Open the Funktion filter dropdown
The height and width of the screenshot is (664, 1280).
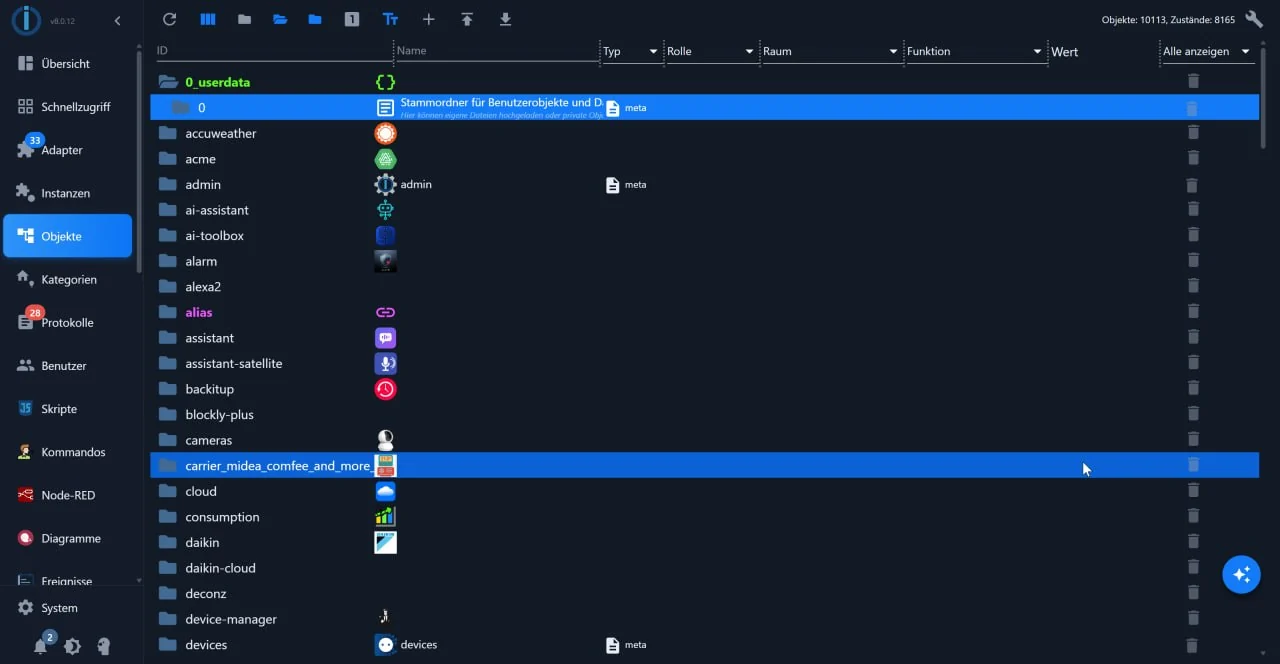click(x=974, y=51)
